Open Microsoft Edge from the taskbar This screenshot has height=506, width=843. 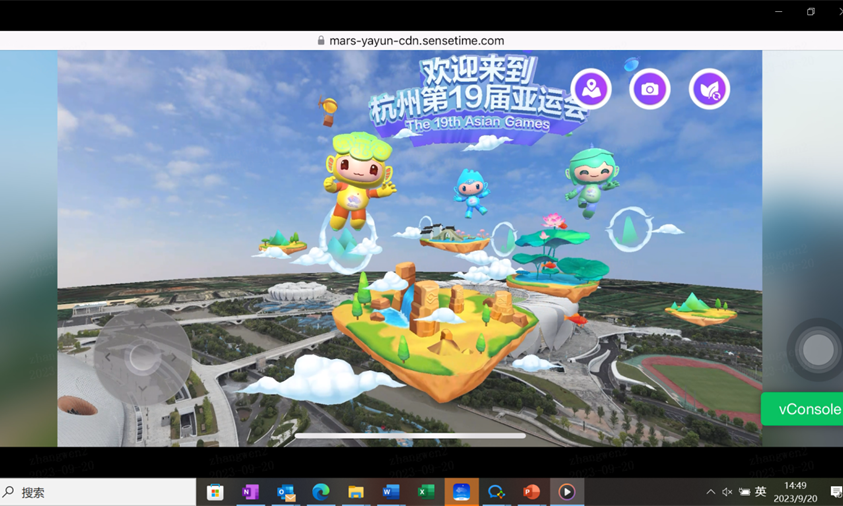click(x=321, y=492)
